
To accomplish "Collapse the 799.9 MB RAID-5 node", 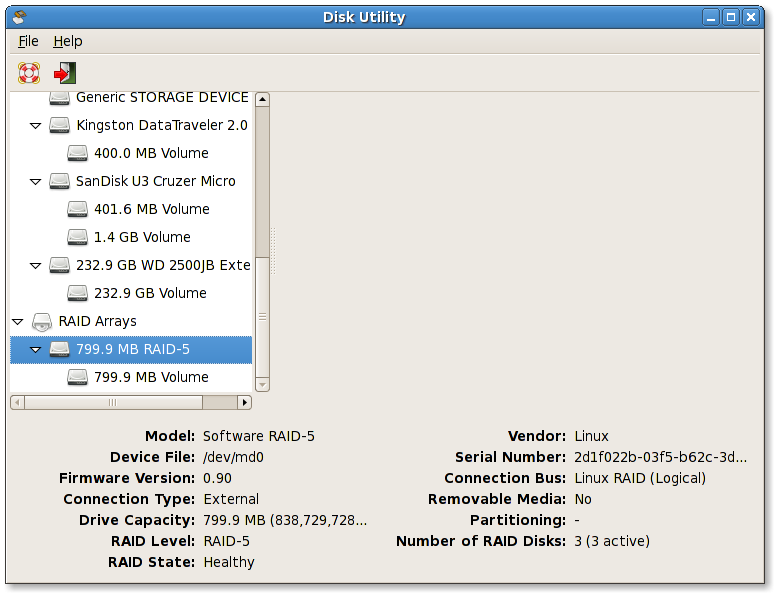I will pos(36,350).
